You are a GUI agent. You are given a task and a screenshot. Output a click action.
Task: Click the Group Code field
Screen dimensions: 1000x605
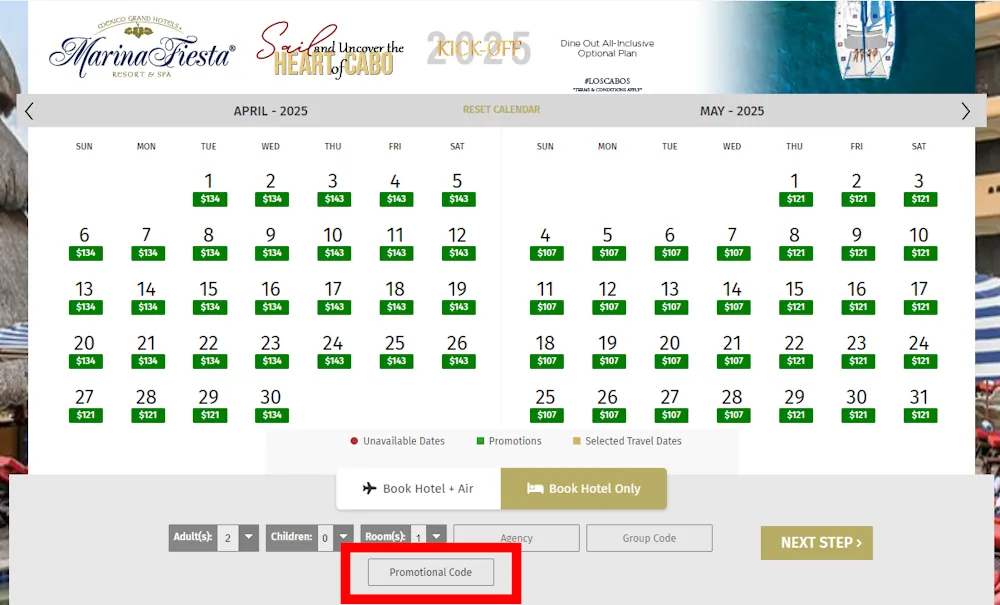[x=649, y=537]
